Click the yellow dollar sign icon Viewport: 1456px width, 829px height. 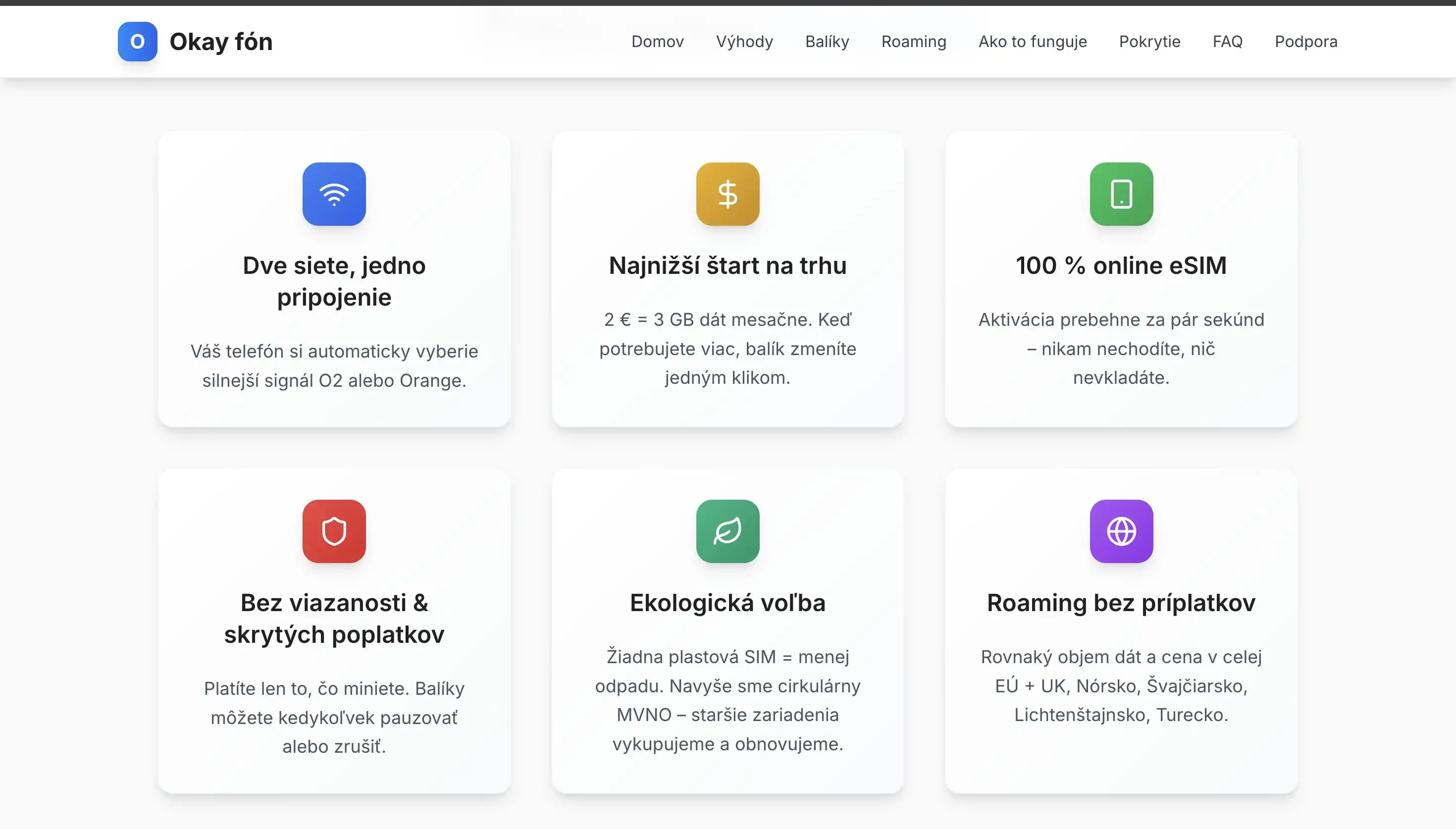pyautogui.click(x=728, y=194)
